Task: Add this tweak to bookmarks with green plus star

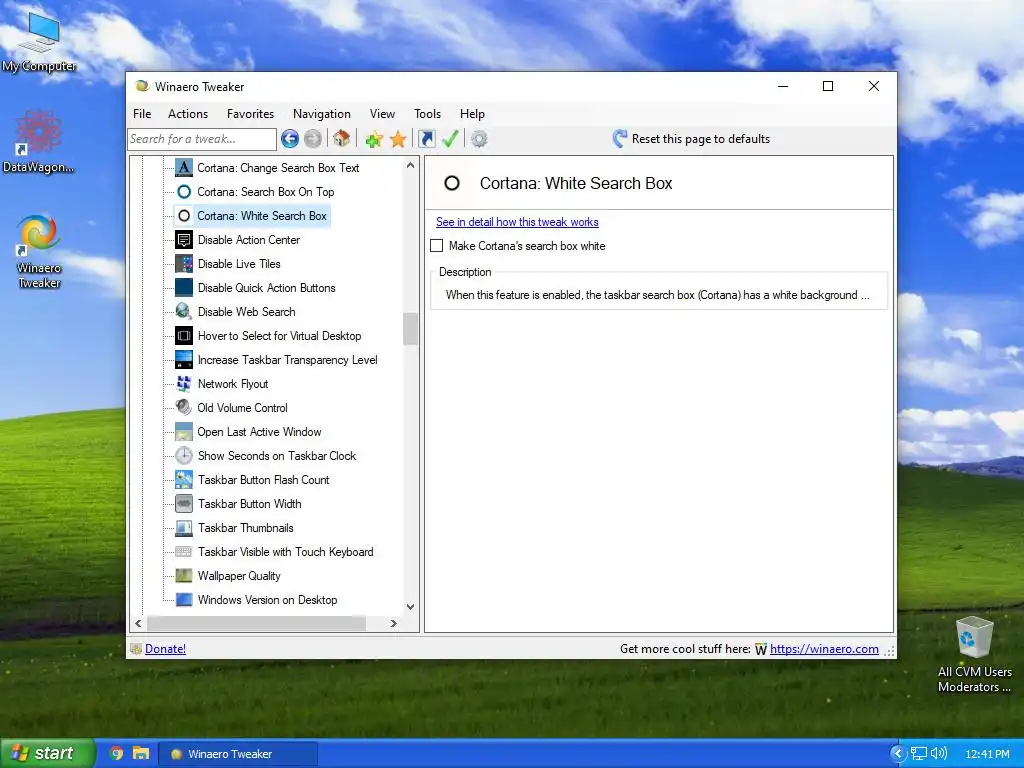Action: click(x=374, y=138)
